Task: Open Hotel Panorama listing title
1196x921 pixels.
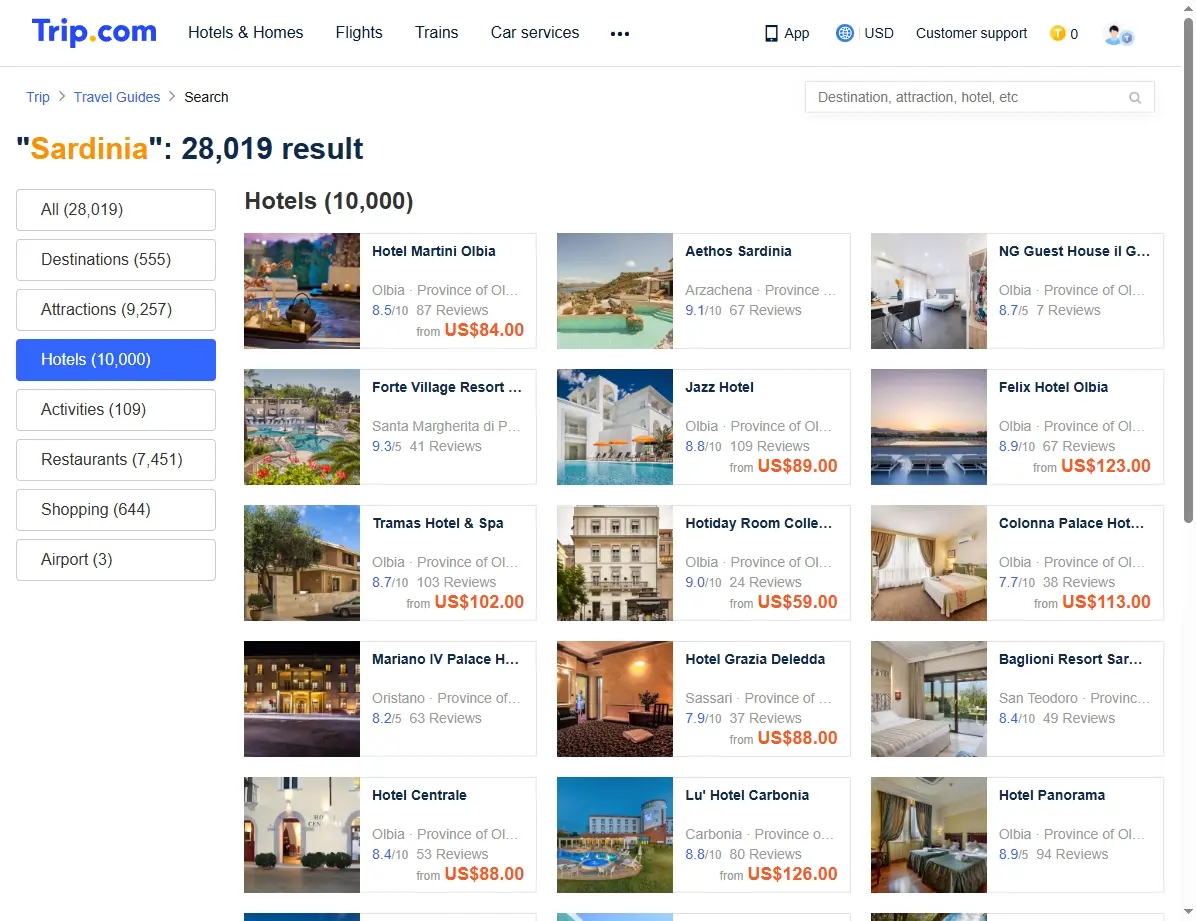Action: [1052, 795]
